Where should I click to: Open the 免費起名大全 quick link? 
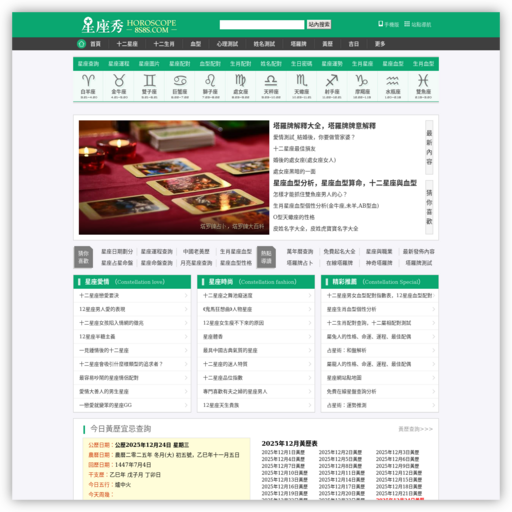339,252
